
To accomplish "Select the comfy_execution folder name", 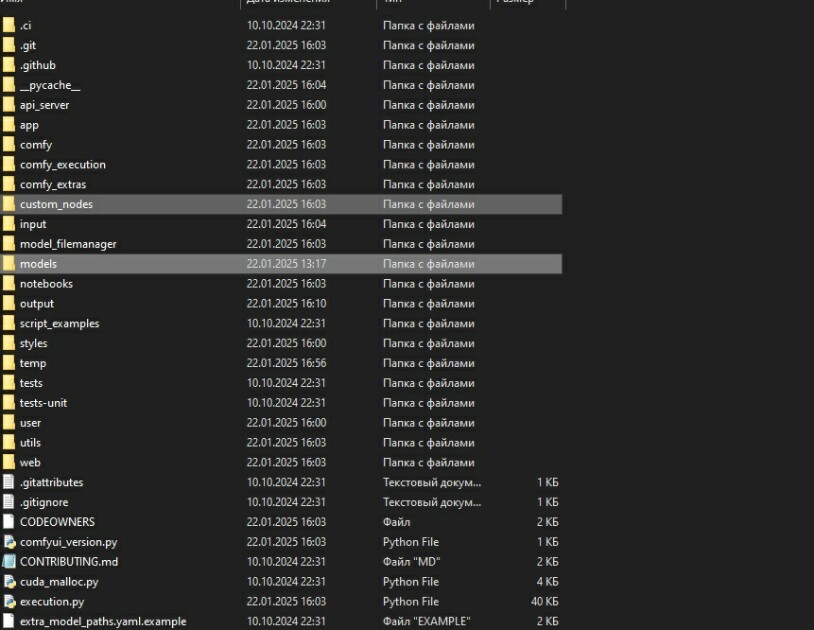I will [x=63, y=165].
